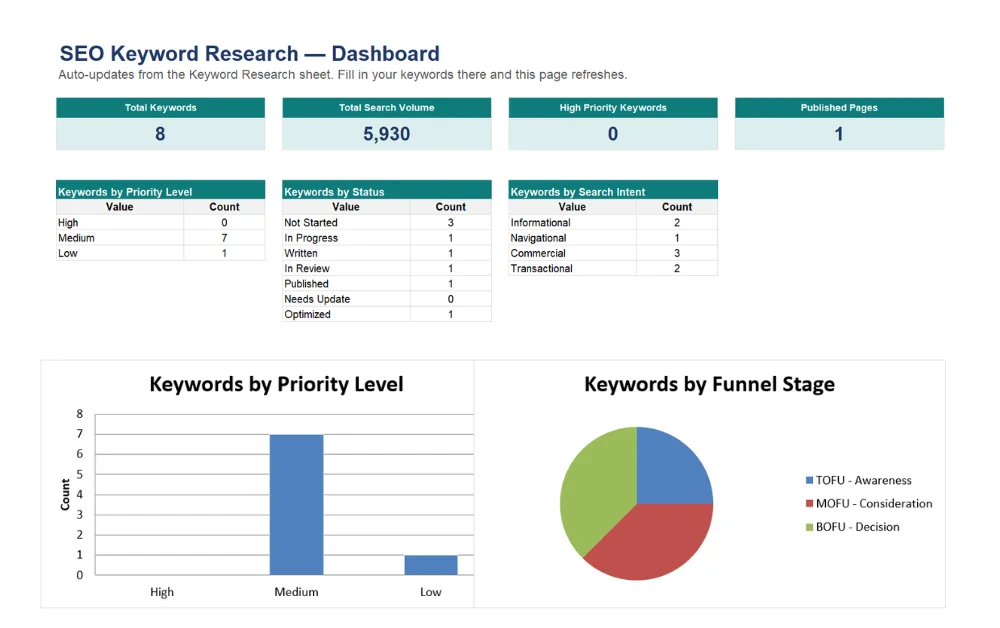Click the 'Keywords by Funnel Stage' chart title

coord(709,384)
